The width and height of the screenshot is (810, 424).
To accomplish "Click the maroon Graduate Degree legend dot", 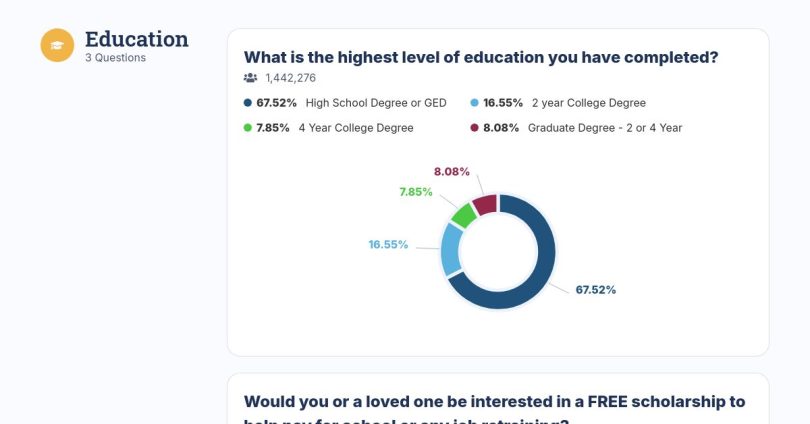I will coord(474,128).
